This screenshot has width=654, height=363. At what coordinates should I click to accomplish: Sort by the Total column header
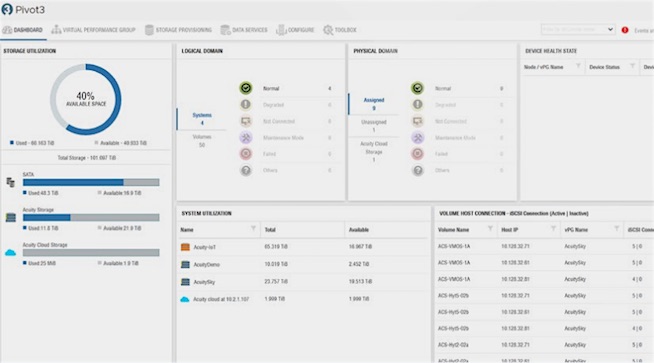tap(270, 230)
